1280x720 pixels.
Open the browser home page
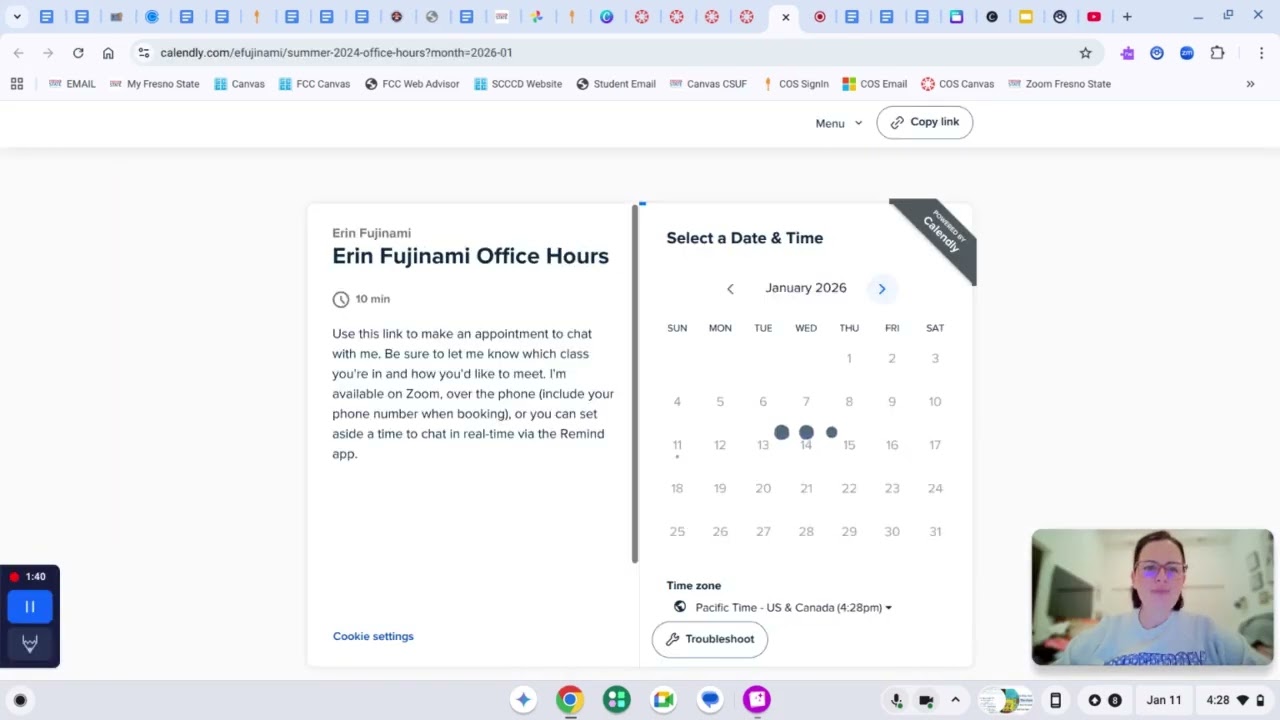click(x=108, y=53)
